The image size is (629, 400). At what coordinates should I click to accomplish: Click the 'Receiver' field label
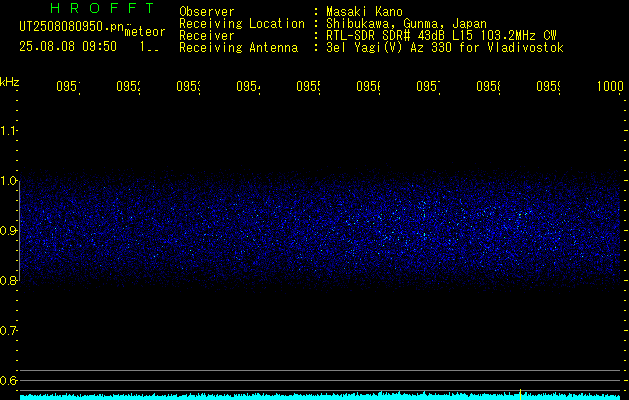pyautogui.click(x=207, y=36)
